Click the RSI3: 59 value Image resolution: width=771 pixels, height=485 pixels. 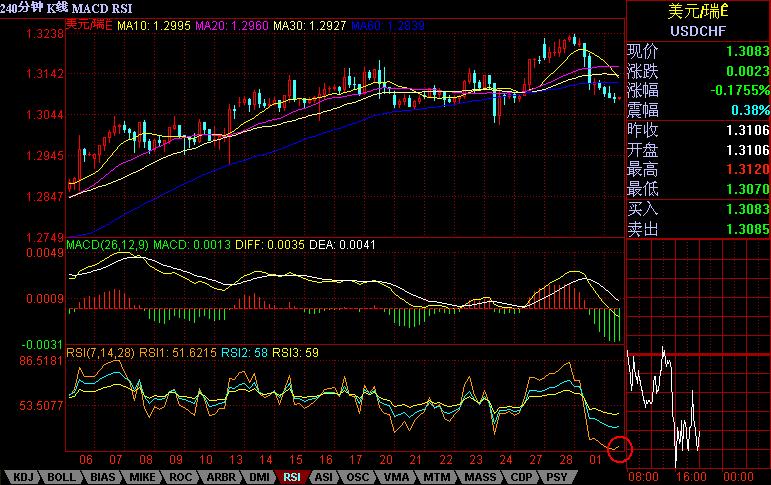click(x=295, y=353)
